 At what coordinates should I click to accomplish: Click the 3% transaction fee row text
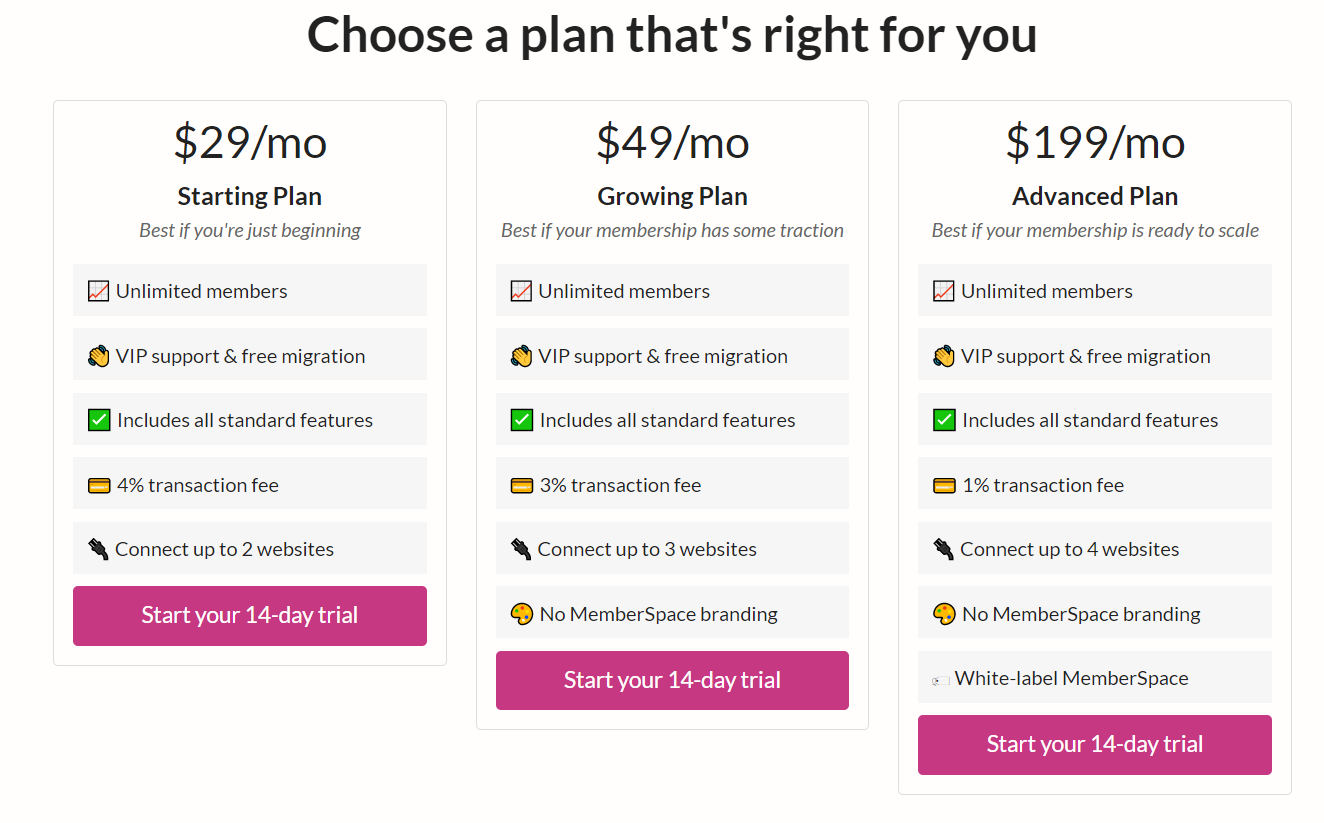(x=620, y=485)
